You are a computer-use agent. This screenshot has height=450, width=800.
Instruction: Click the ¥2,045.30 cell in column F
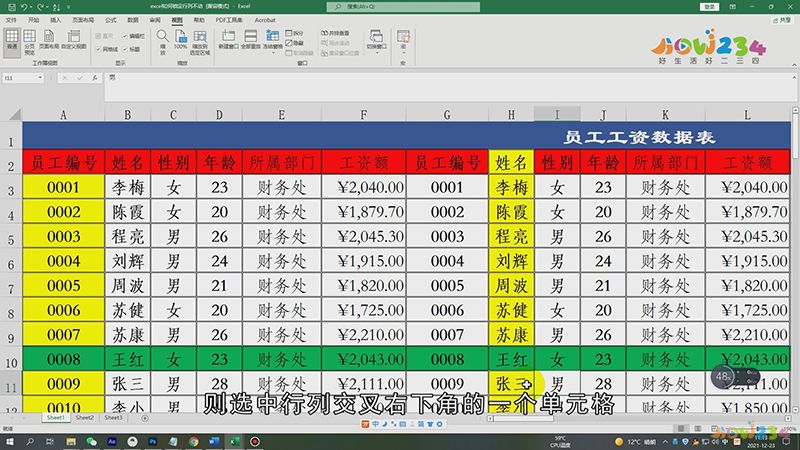click(363, 236)
